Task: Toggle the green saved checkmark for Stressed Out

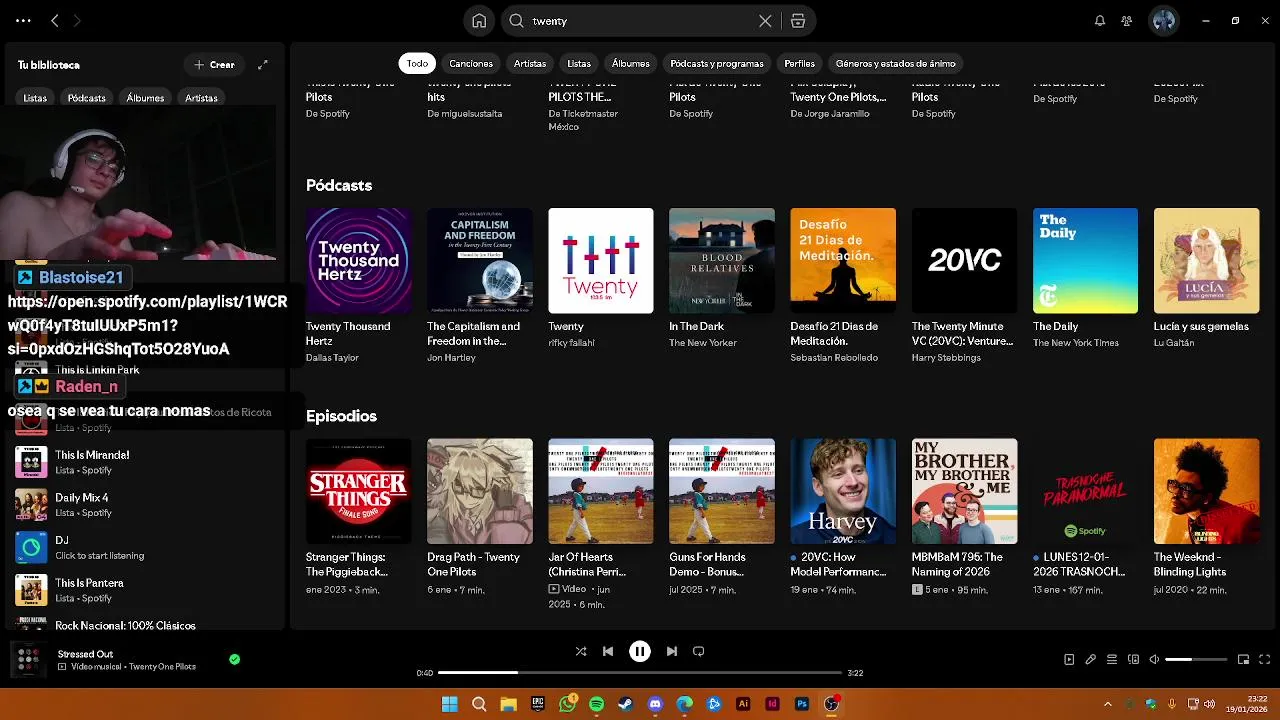Action: coord(234,660)
